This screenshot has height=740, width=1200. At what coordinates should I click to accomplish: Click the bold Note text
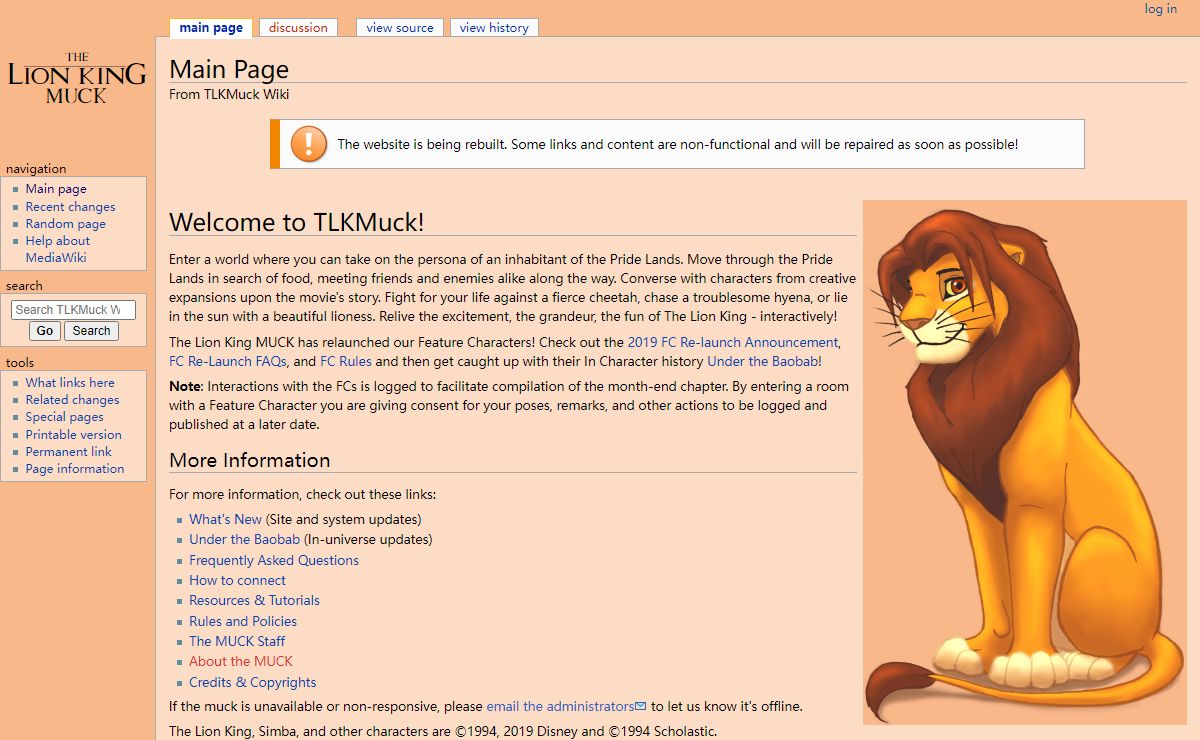[x=185, y=386]
